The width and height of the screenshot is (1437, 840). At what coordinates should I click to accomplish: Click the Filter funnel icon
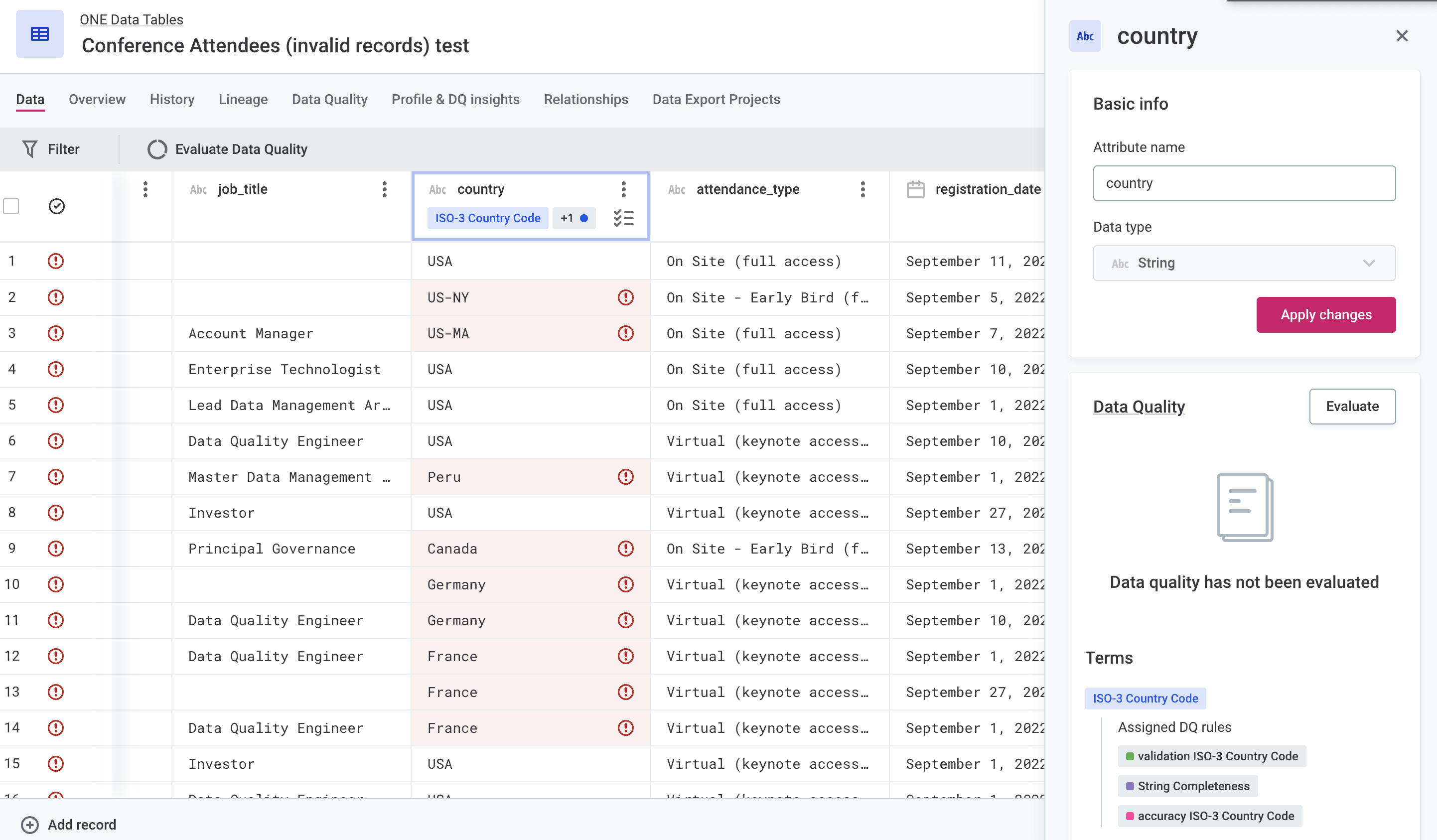[30, 149]
